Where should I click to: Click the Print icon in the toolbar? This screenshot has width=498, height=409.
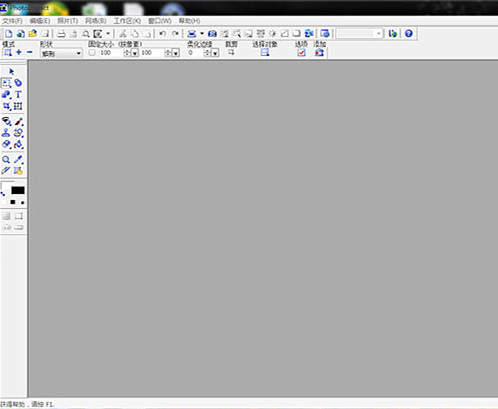click(x=61, y=34)
